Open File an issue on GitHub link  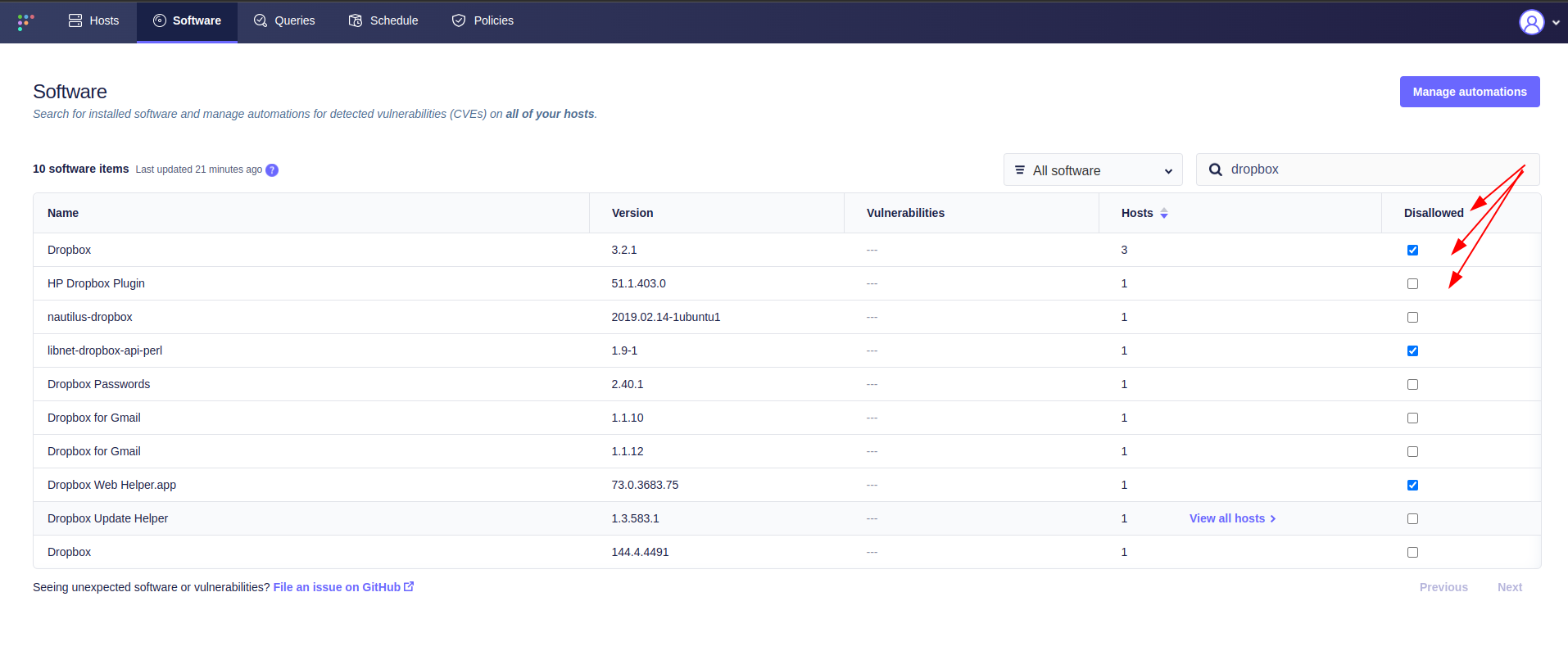click(x=343, y=587)
